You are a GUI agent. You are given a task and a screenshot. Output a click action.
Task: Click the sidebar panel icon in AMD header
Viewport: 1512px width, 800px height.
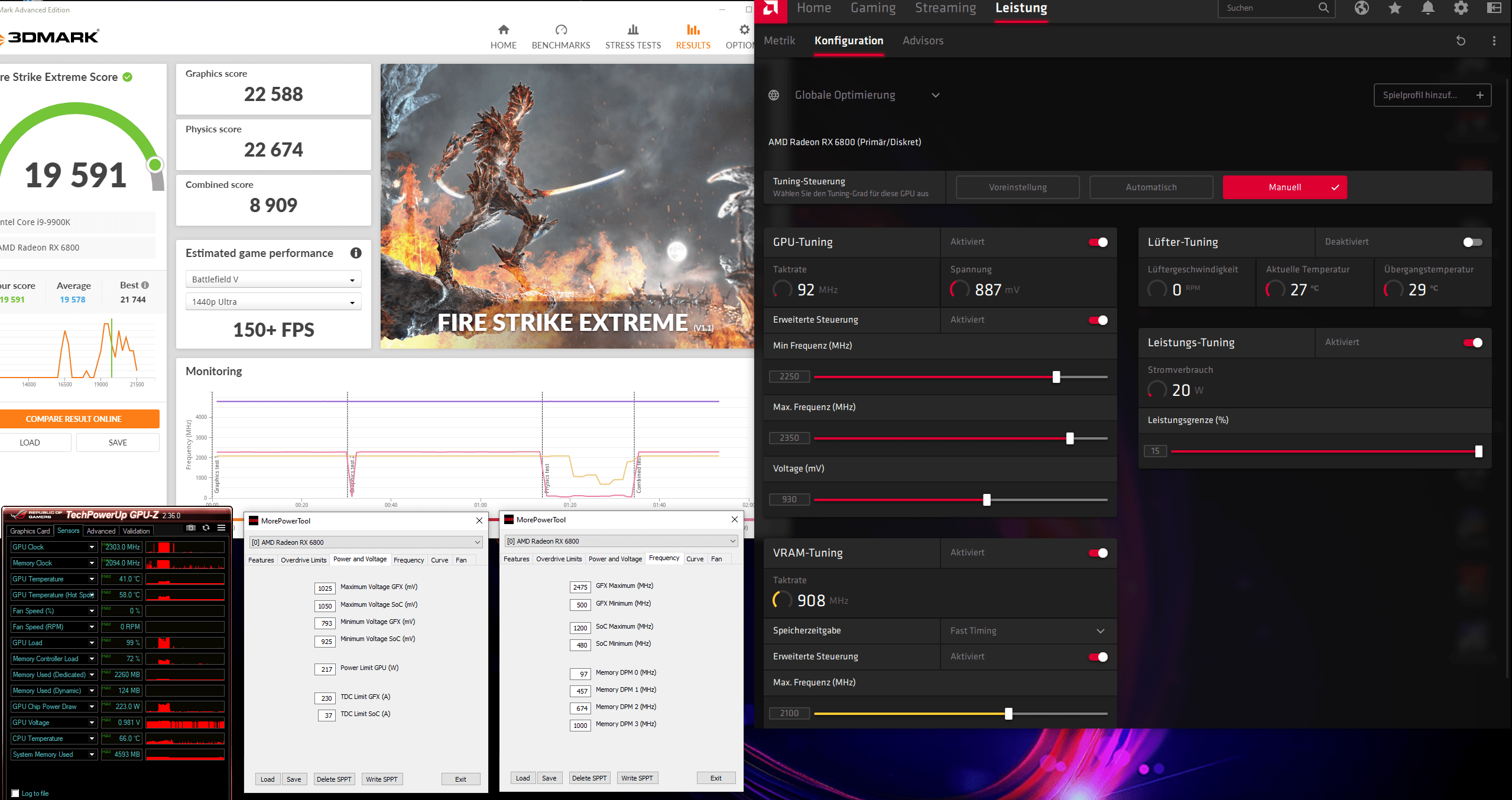tap(1494, 8)
